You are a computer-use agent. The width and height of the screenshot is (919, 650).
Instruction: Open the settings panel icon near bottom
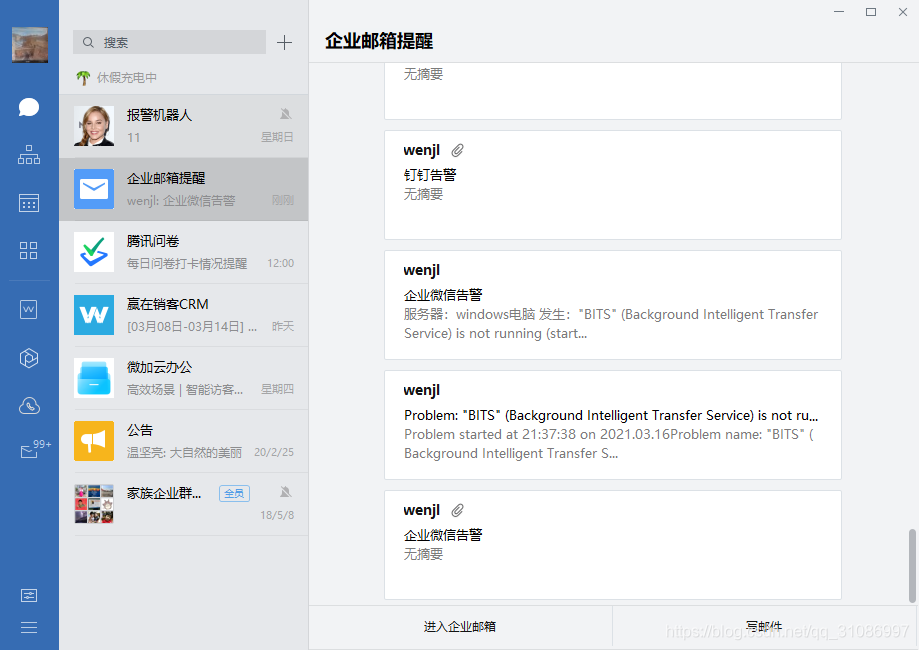pyautogui.click(x=29, y=595)
